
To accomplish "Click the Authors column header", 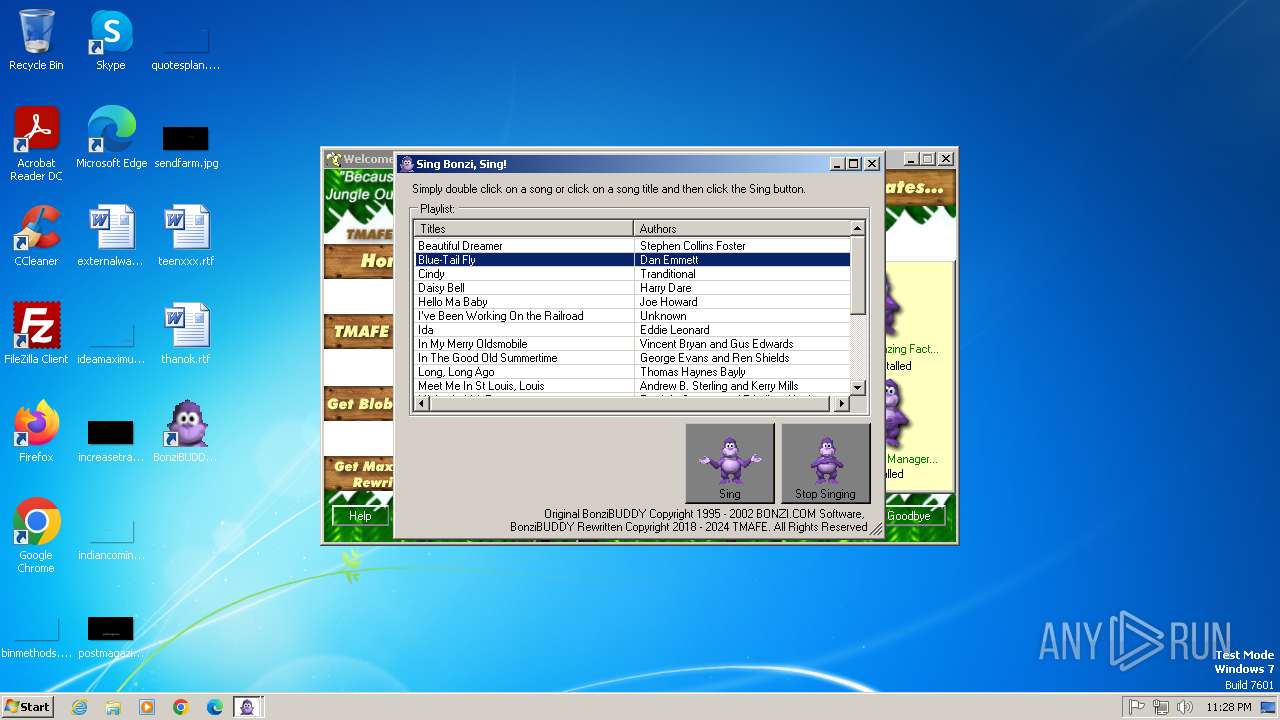I will point(742,228).
